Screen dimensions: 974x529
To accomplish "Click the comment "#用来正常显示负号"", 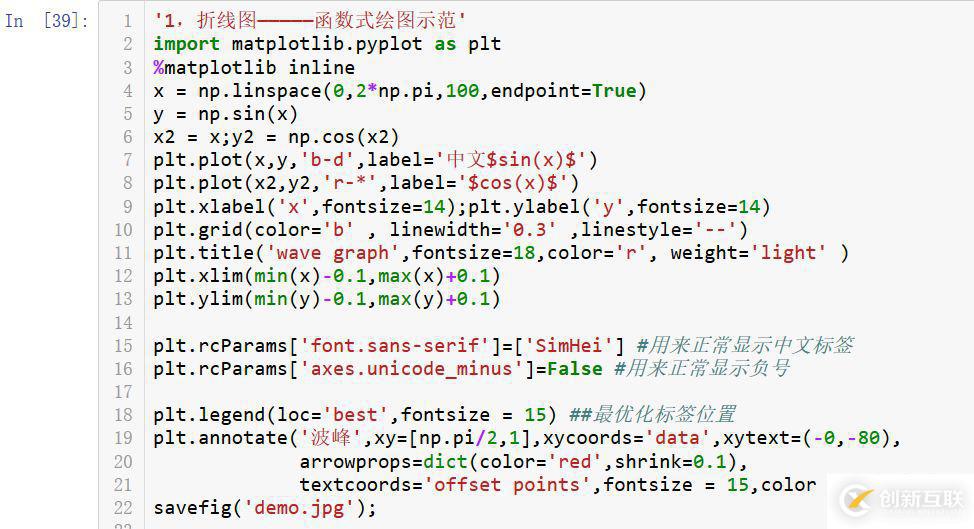I will 701,369.
